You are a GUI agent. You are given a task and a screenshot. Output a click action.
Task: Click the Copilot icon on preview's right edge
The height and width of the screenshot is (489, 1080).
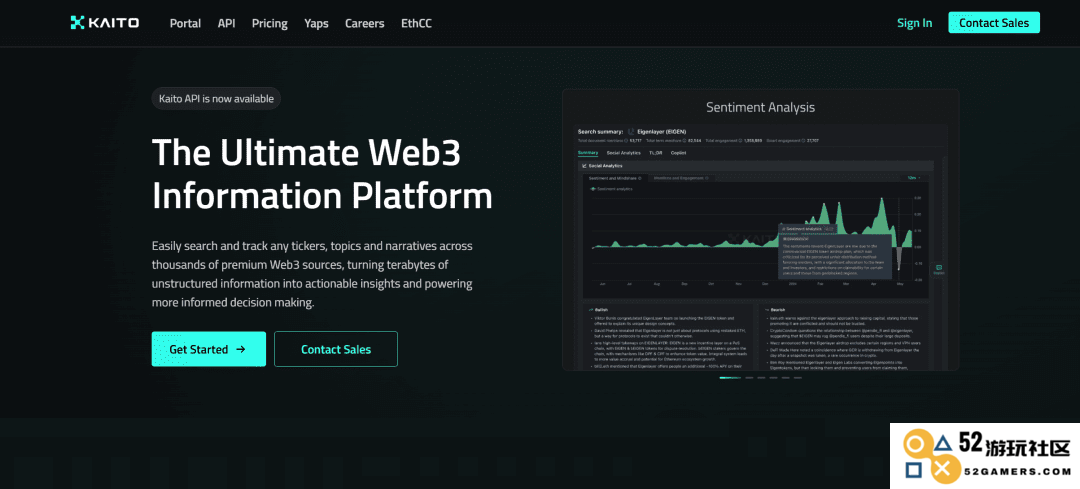[x=938, y=269]
